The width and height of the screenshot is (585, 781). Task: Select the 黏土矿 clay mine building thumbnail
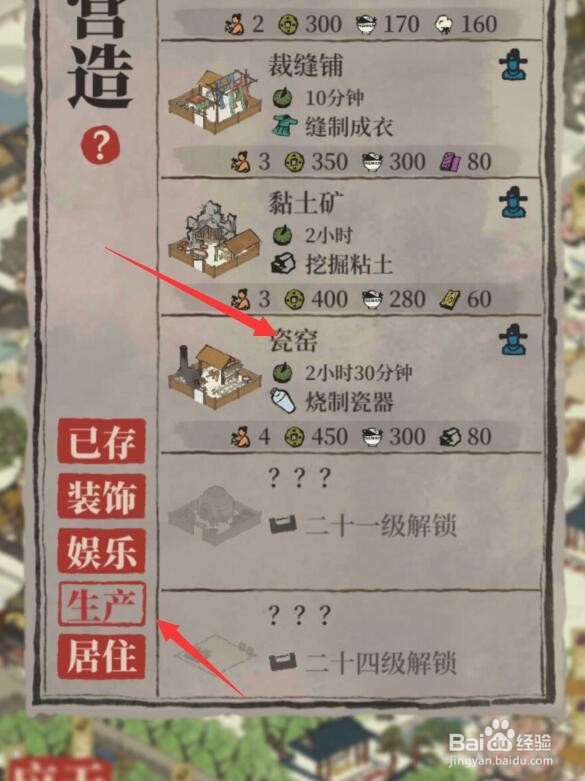tap(215, 239)
